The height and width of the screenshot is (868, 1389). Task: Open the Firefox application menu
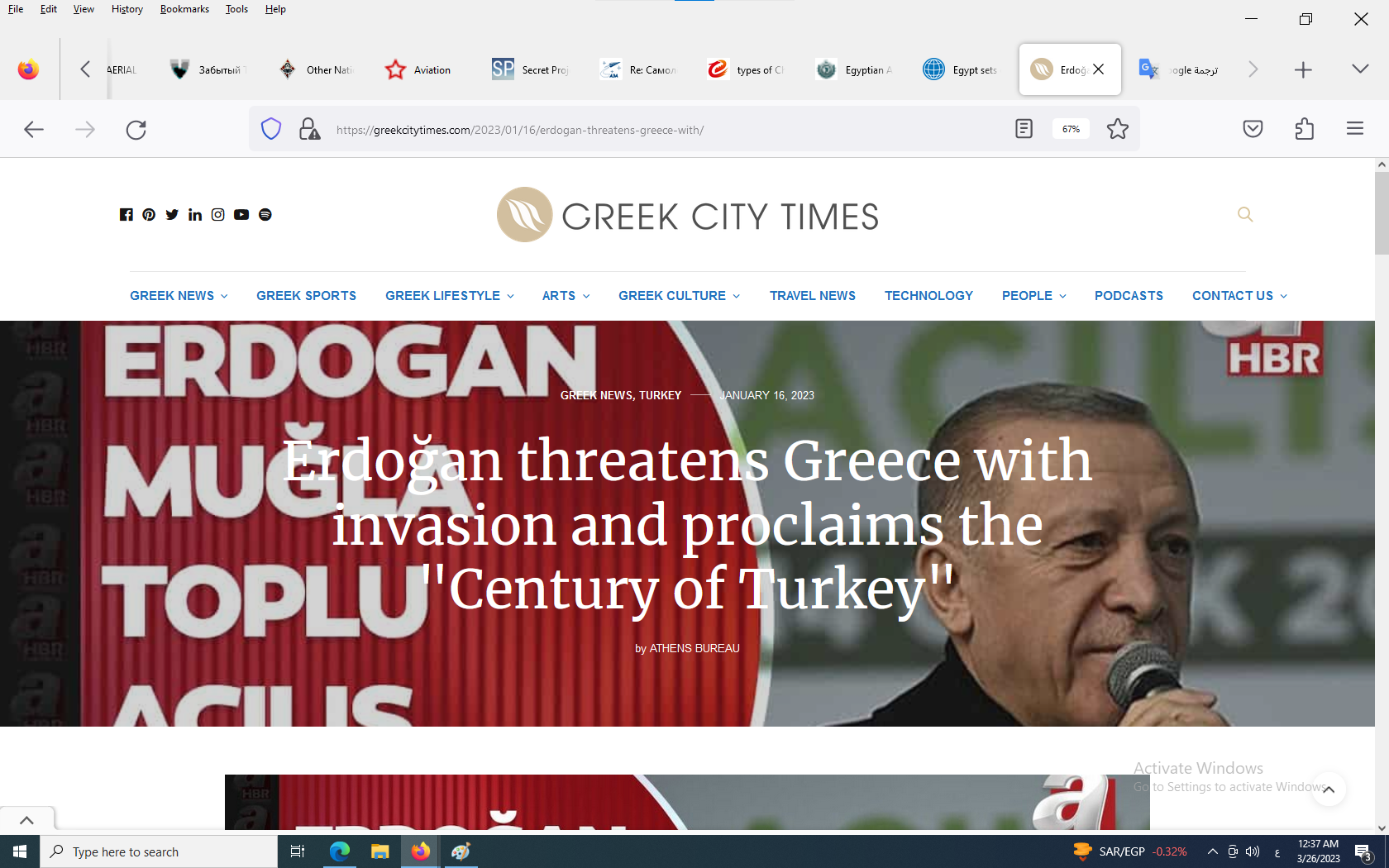click(x=1355, y=129)
